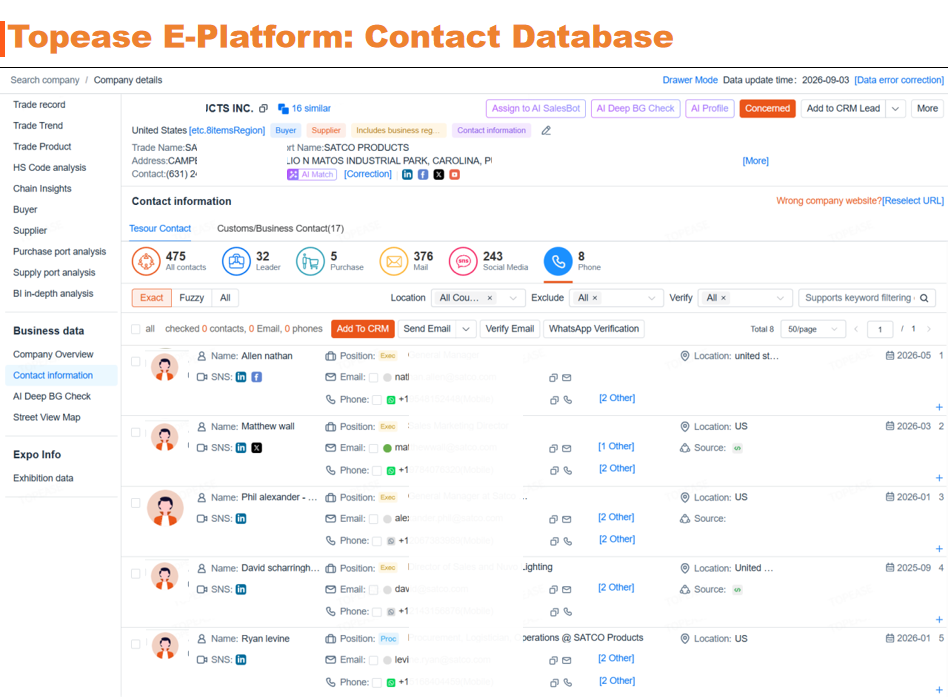Filter by Mail envelope icon (376)
The image size is (948, 697).
(x=394, y=262)
